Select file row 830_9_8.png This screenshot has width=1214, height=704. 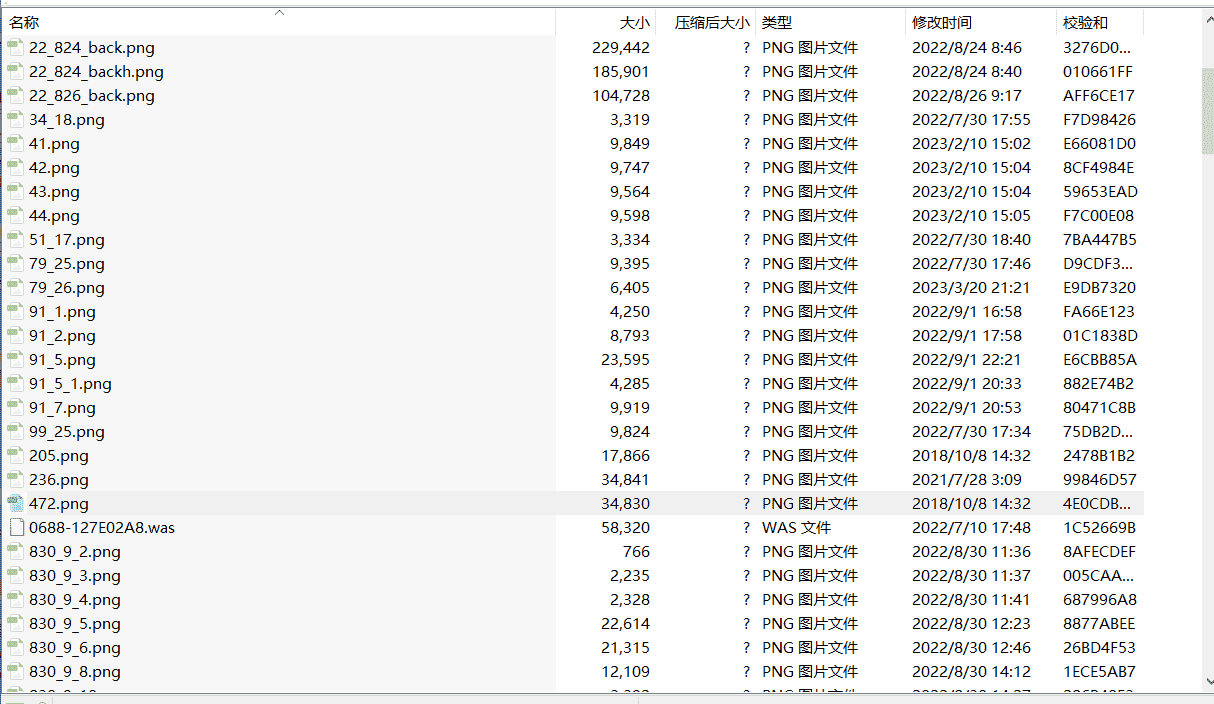click(75, 671)
